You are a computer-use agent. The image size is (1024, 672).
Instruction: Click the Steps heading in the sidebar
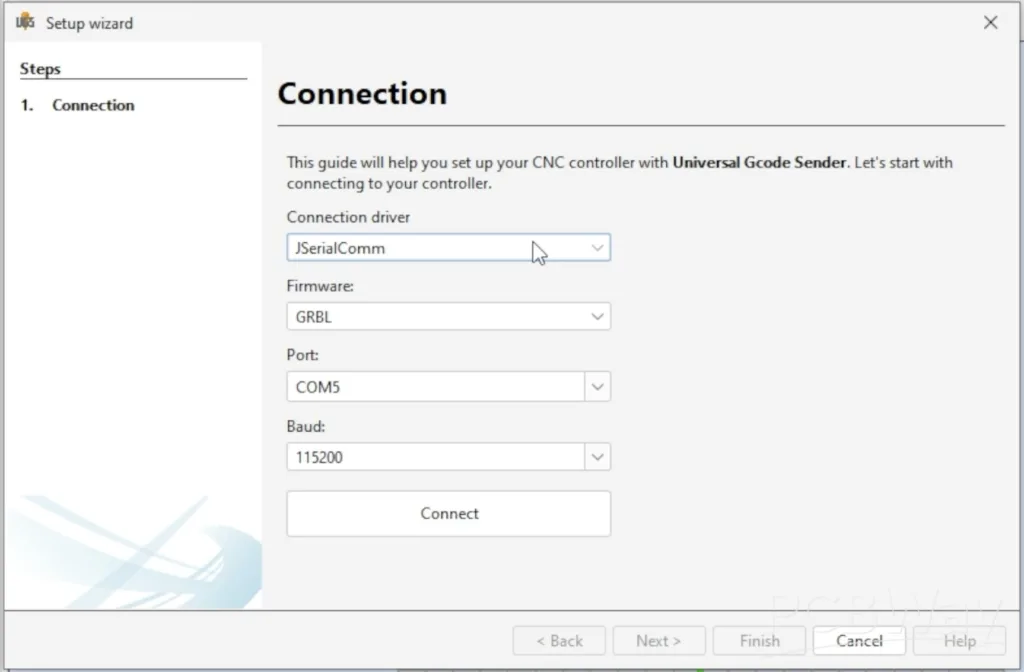pos(40,69)
